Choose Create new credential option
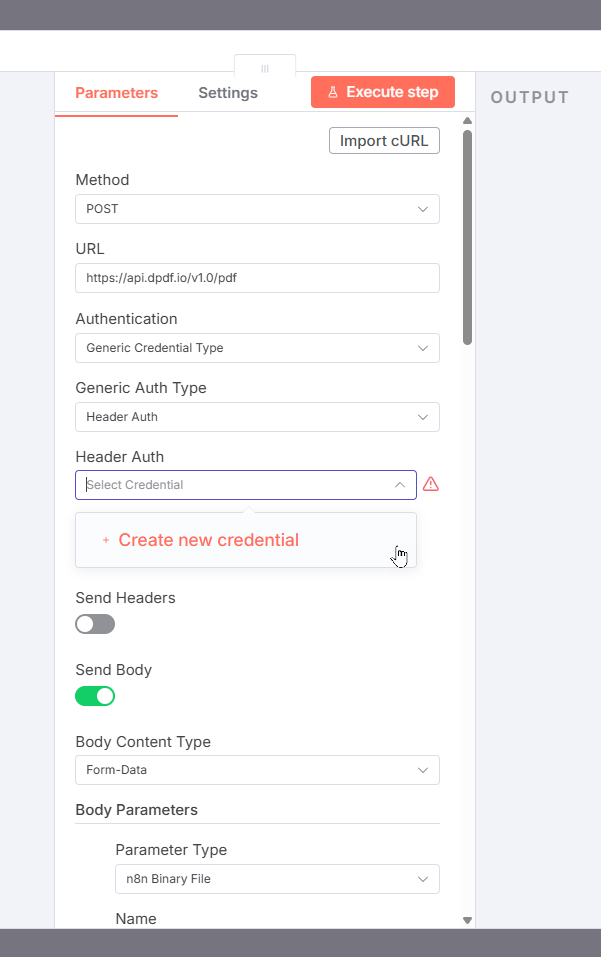Image resolution: width=601 pixels, height=957 pixels. click(x=208, y=540)
